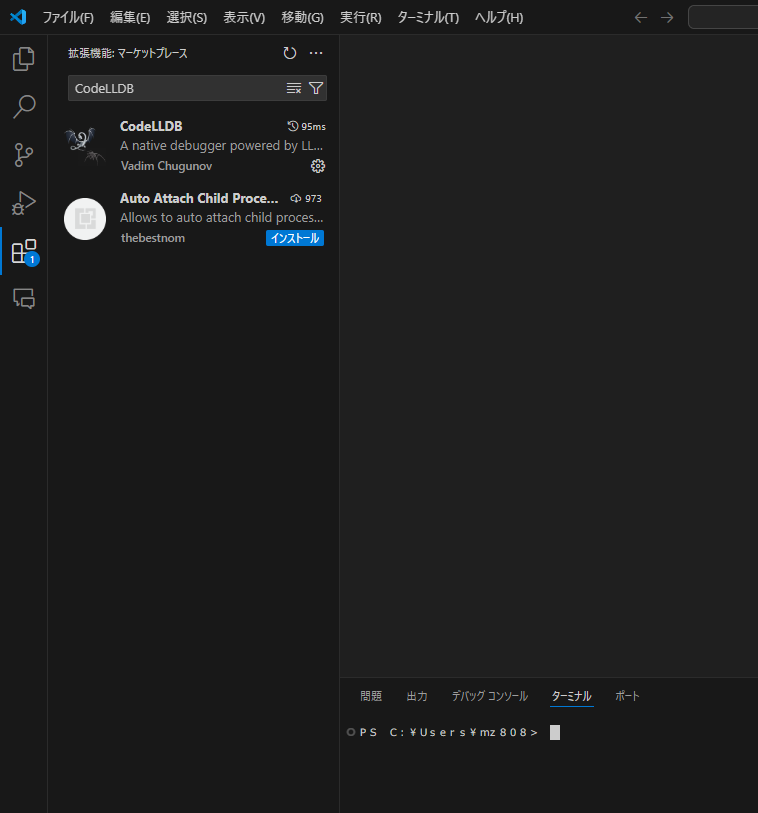
Task: Click the Allows to auto attach description
Action: [x=221, y=218]
